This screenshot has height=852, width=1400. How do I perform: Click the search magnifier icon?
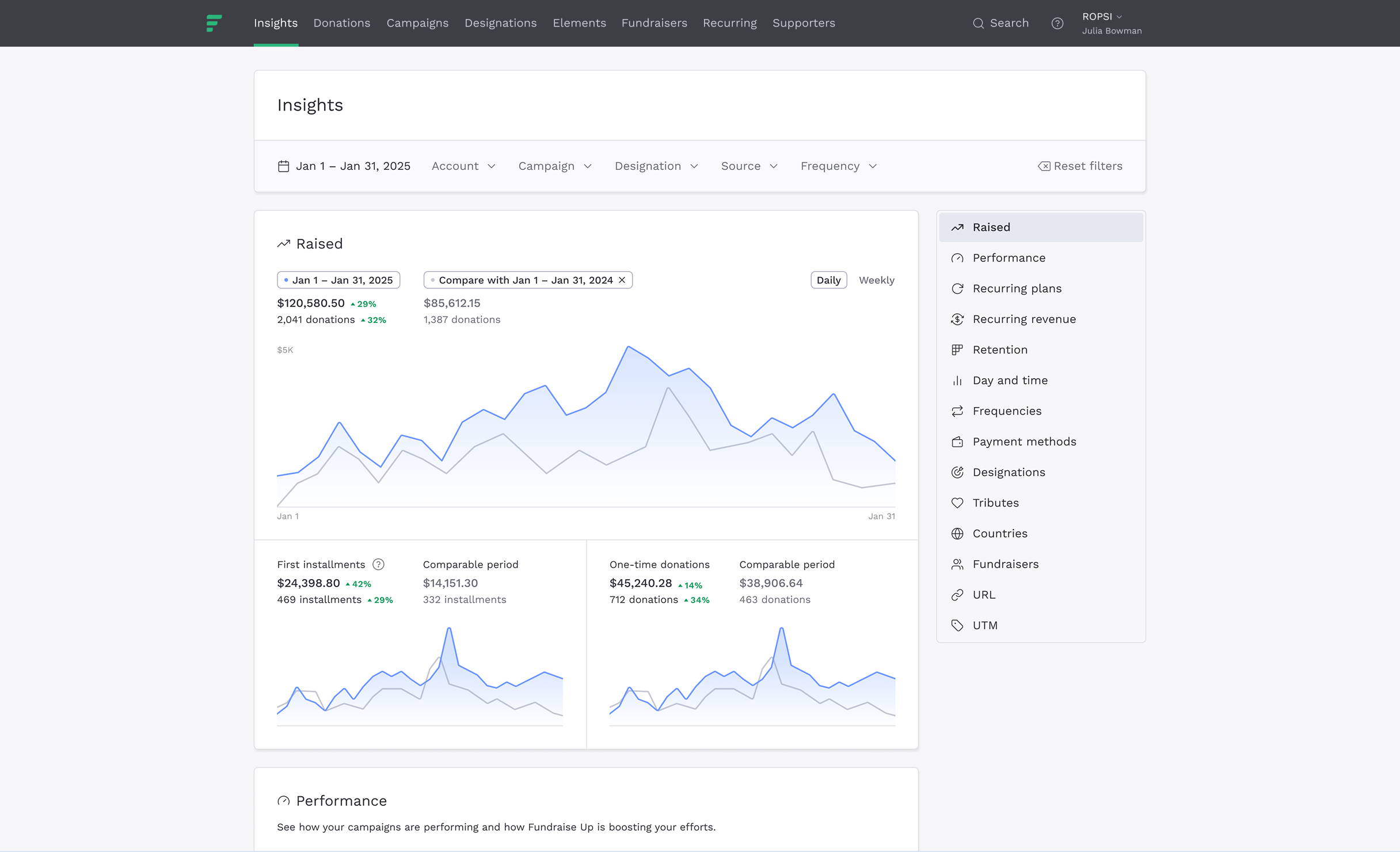[978, 24]
